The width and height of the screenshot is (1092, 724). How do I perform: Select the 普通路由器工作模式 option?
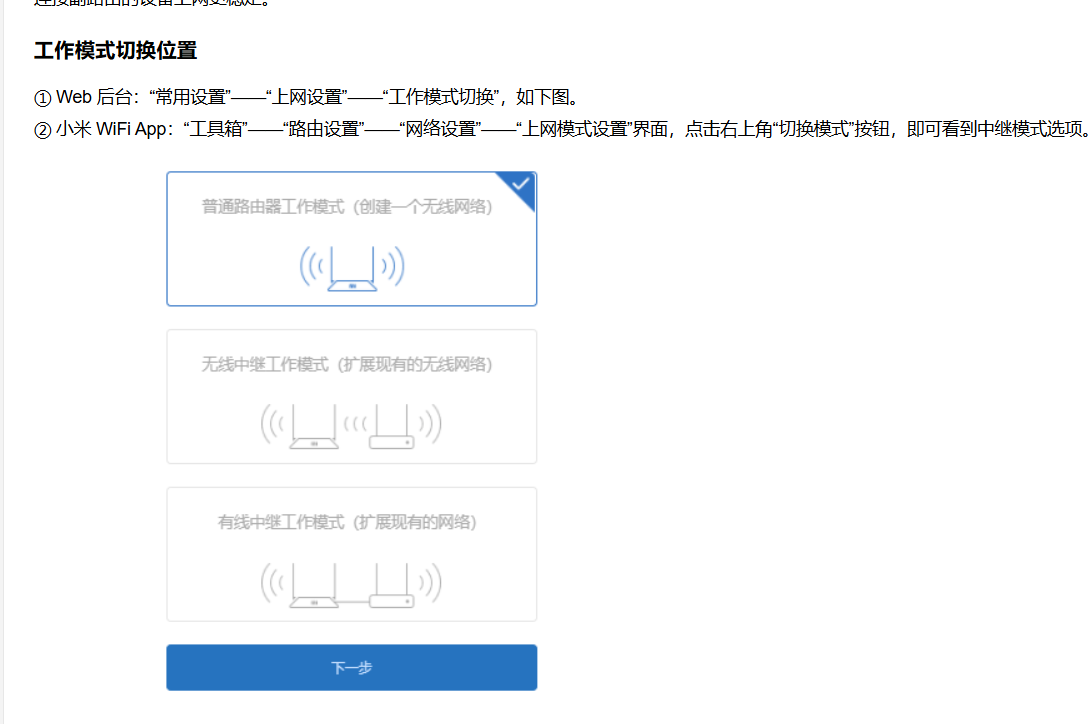(351, 238)
